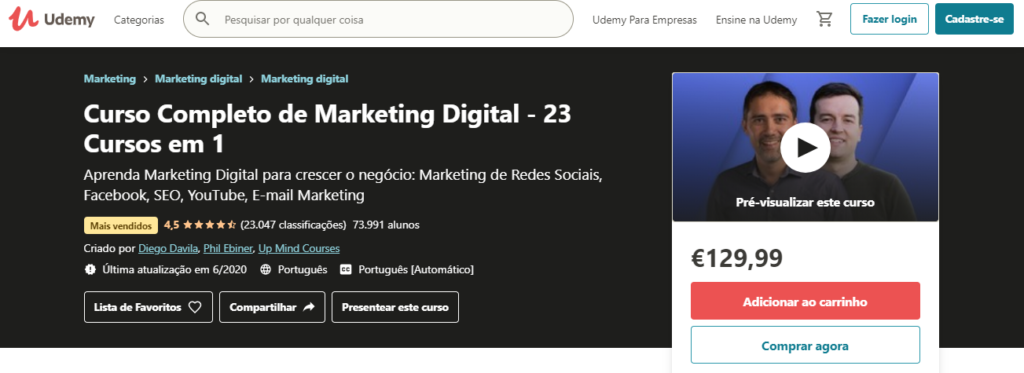This screenshot has width=1024, height=373.
Task: Open Udemy Para Empresas
Action: [x=645, y=20]
